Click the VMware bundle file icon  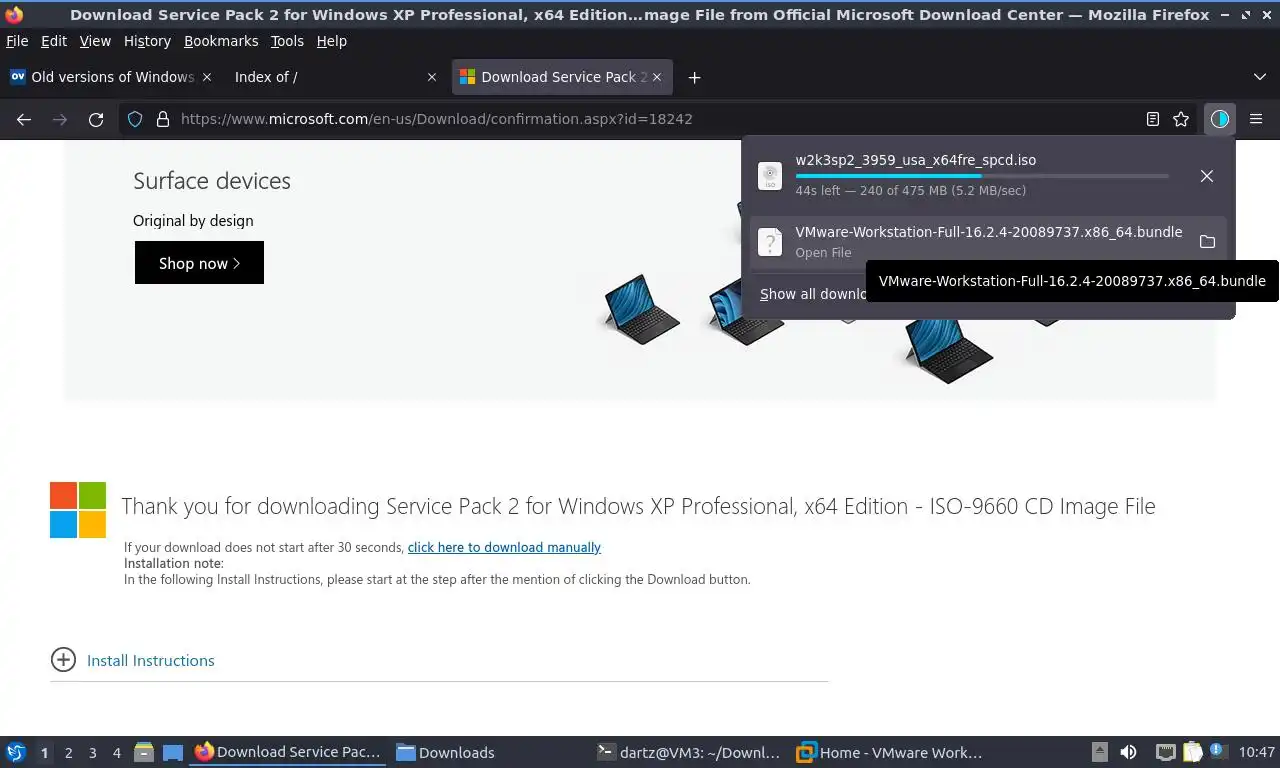770,242
